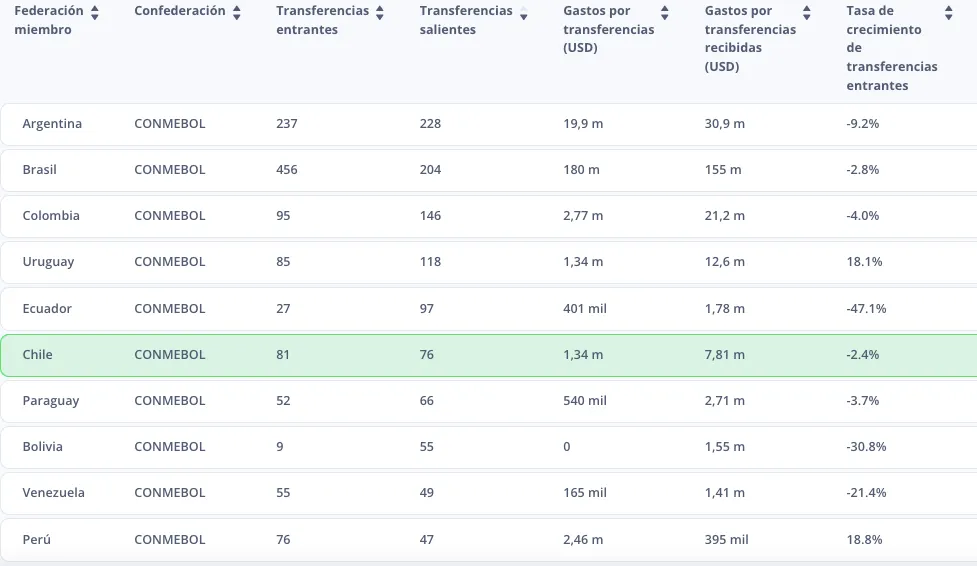Image resolution: width=977 pixels, height=566 pixels.
Task: Click on Uruguay in the federation list
Action: (x=48, y=262)
